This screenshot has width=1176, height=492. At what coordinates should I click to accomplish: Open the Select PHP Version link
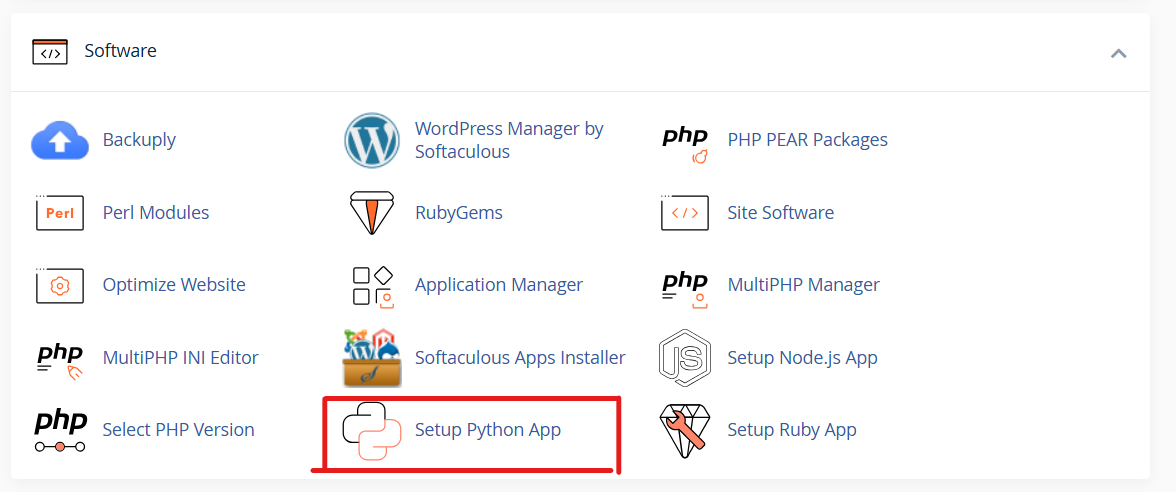coord(178,430)
